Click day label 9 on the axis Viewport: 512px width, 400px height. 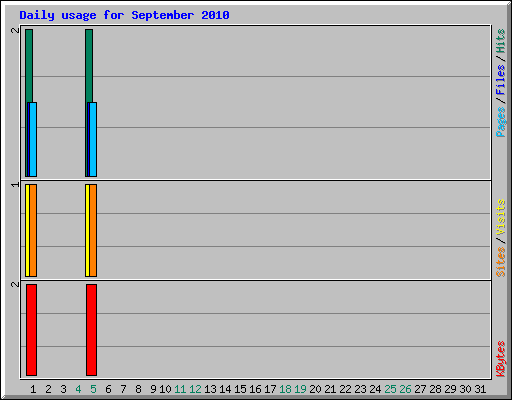pos(153,389)
